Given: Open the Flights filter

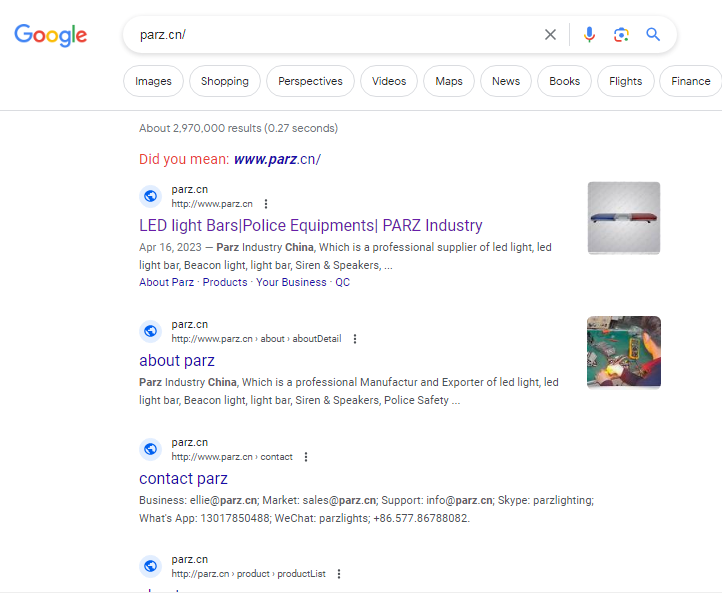Looking at the screenshot, I should click(x=626, y=81).
